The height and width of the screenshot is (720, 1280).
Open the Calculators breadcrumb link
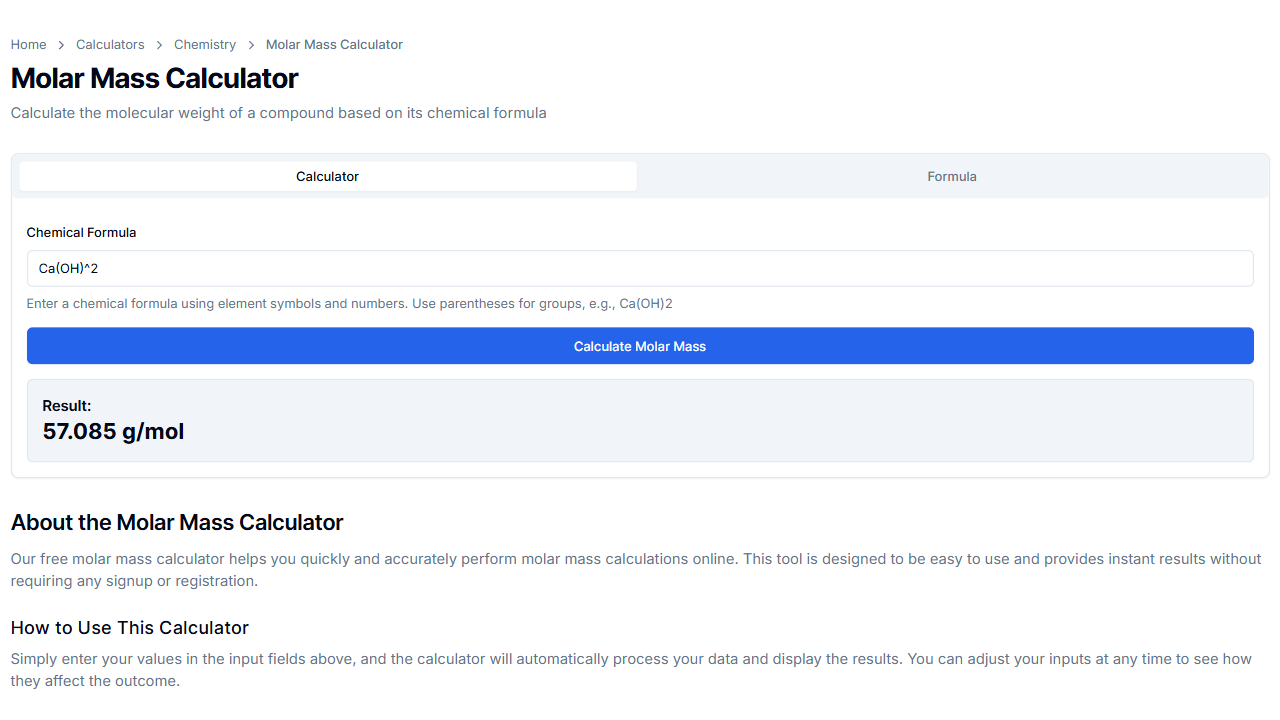(110, 45)
